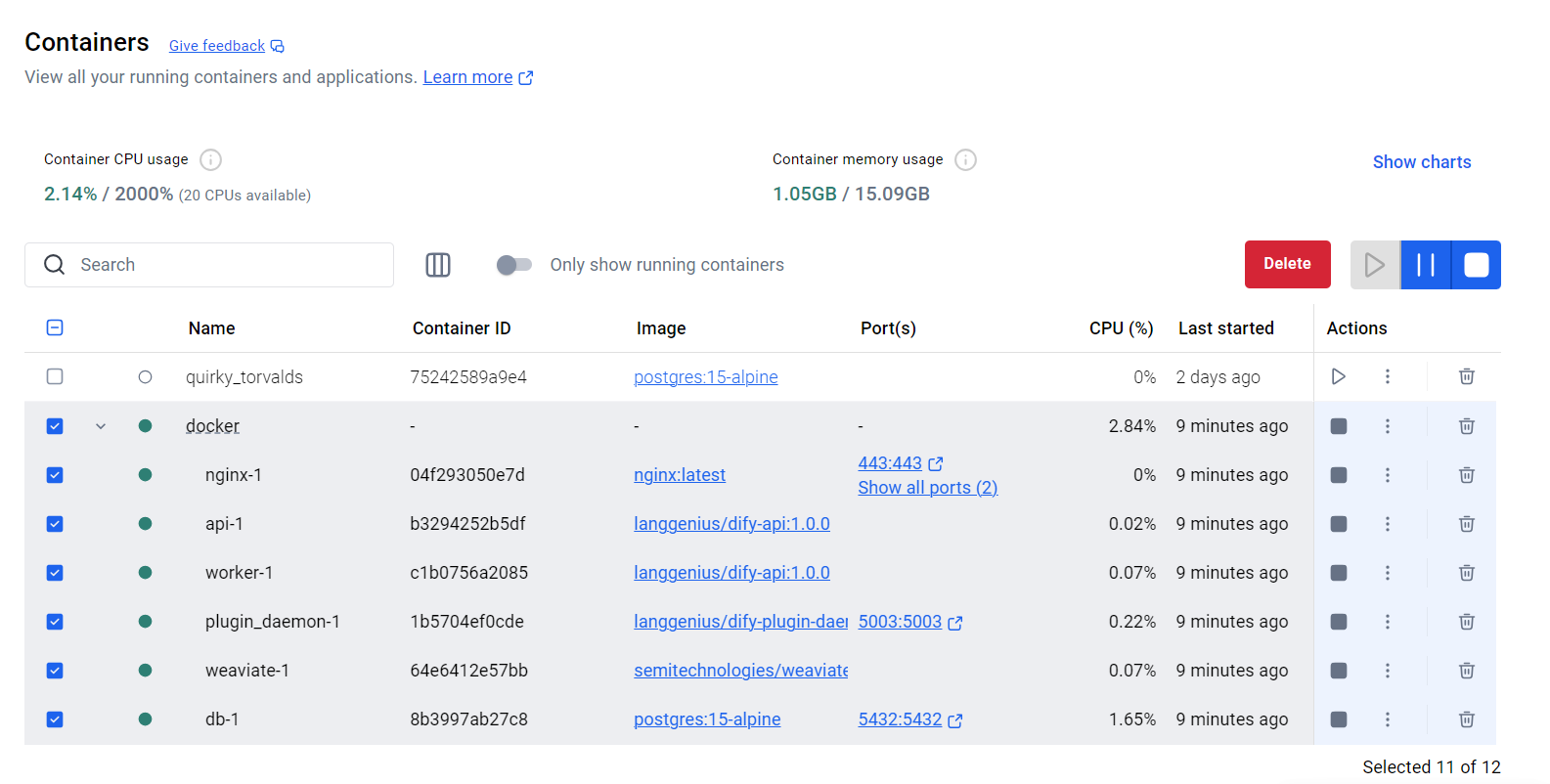Open the 5432:5432 port link
Image resolution: width=1550 pixels, height=784 pixels.
(x=909, y=719)
